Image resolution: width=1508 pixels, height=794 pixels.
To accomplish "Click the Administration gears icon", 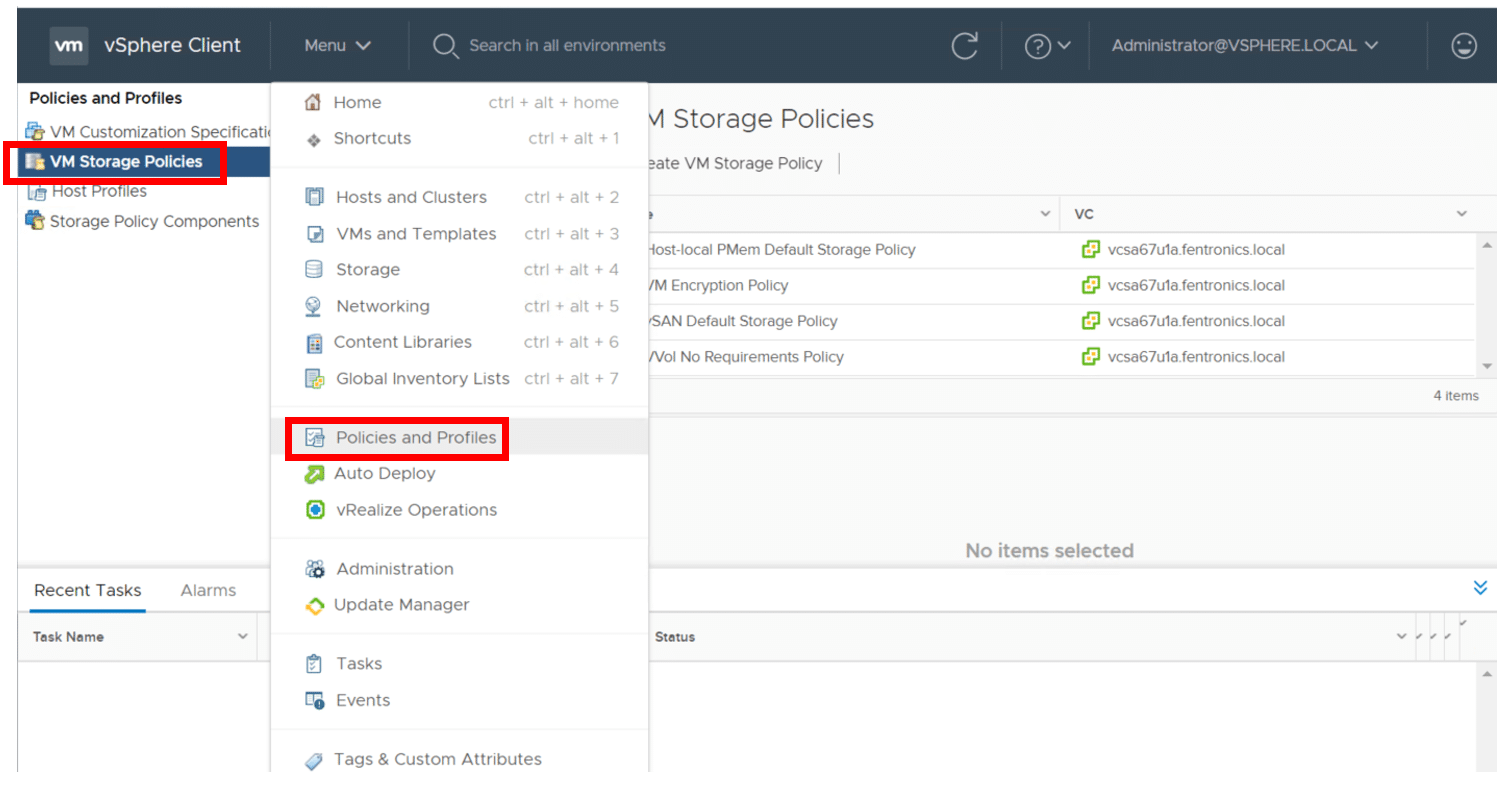I will pyautogui.click(x=314, y=569).
